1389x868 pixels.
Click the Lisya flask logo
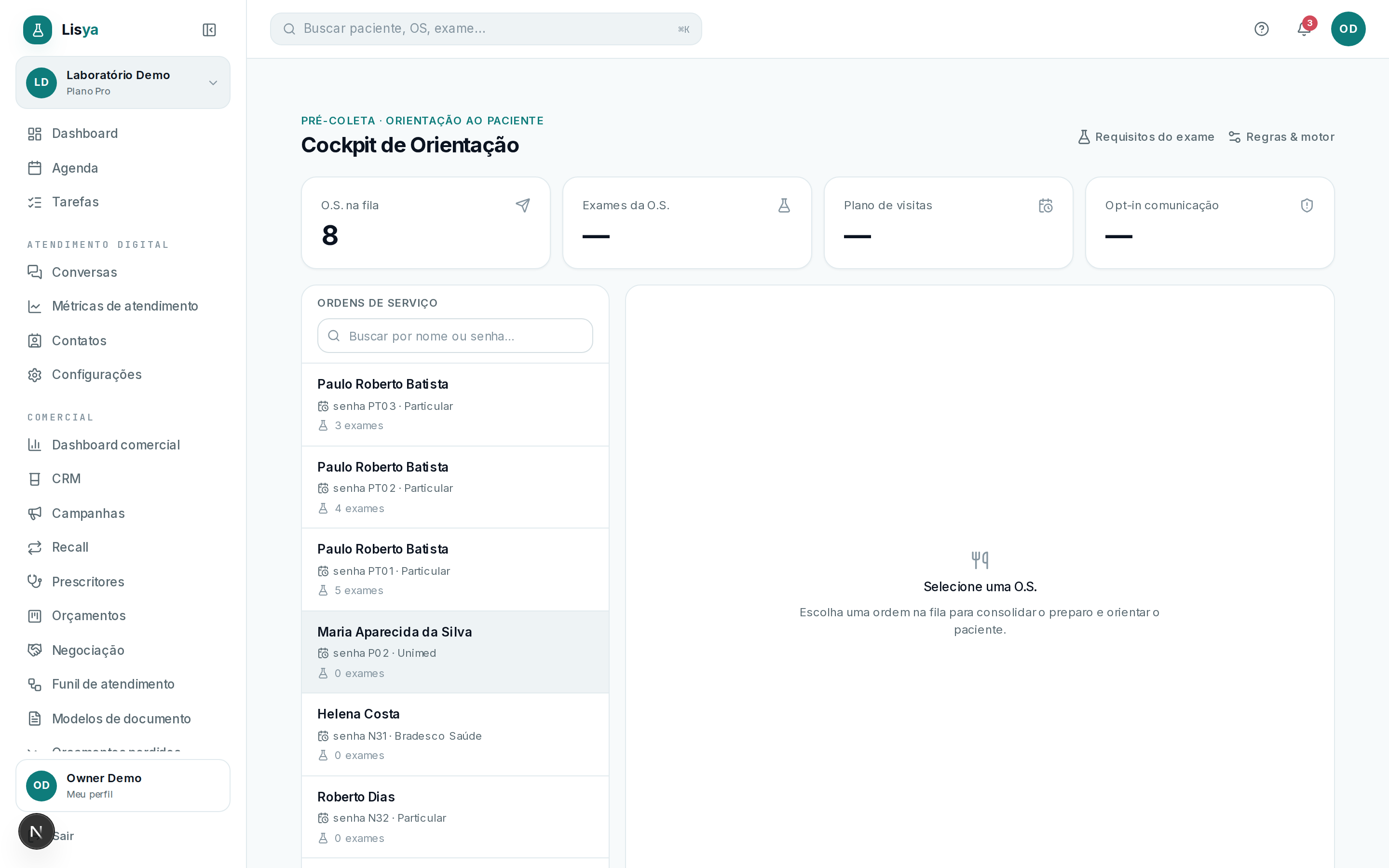[37, 30]
